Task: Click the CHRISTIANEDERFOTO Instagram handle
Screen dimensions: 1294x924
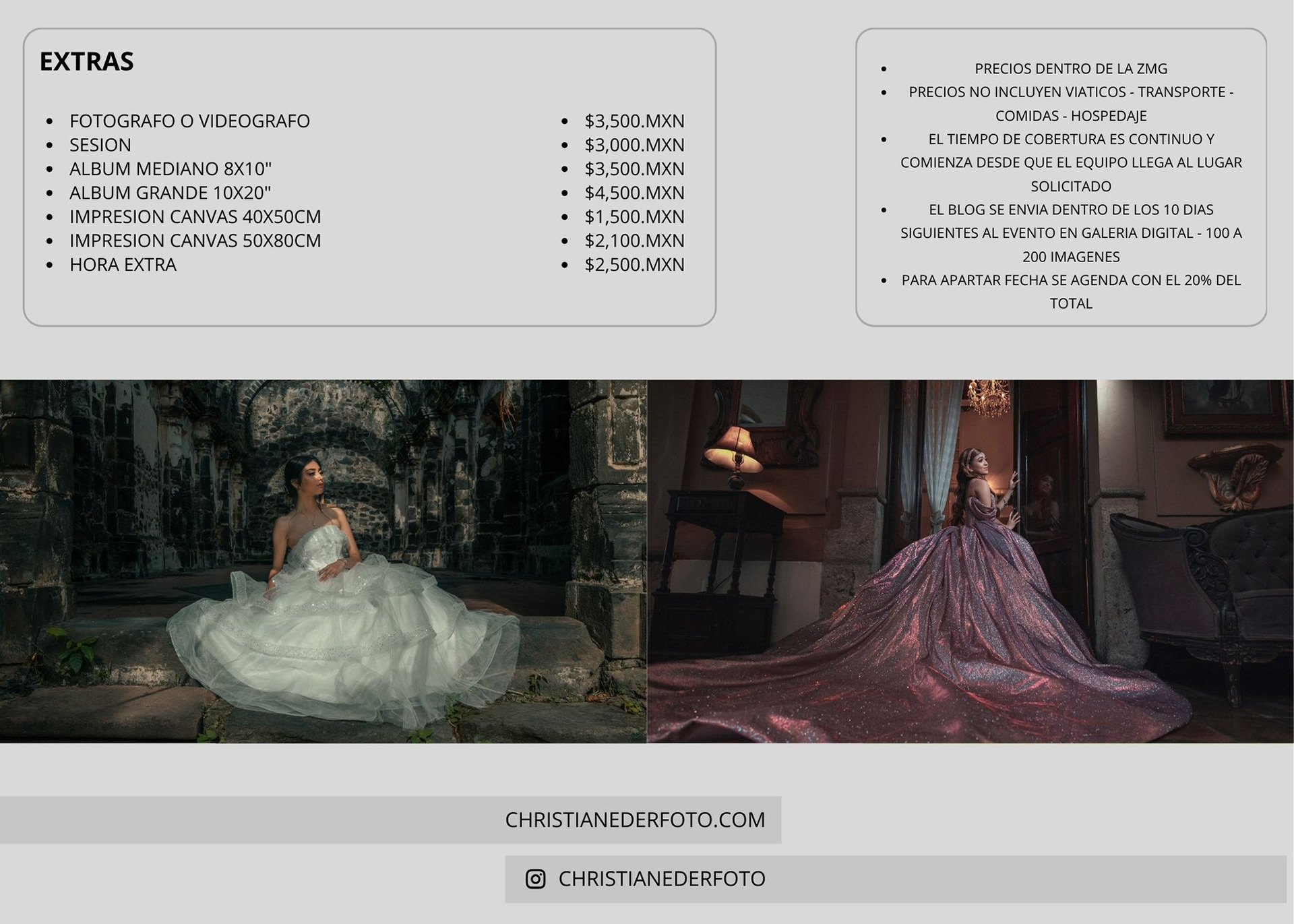Action: click(661, 879)
